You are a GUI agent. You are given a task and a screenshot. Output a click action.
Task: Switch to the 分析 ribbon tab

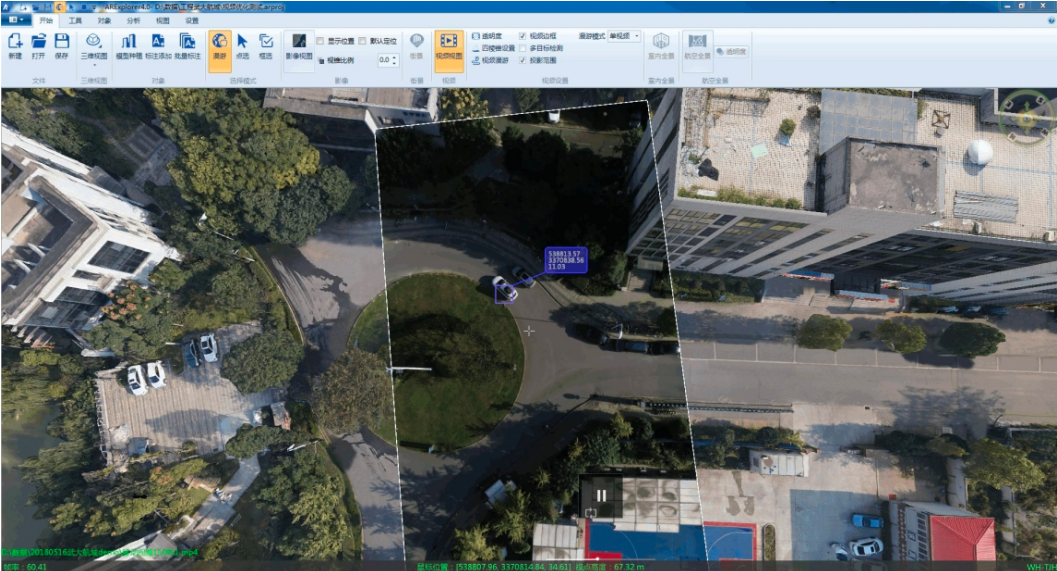[x=133, y=20]
